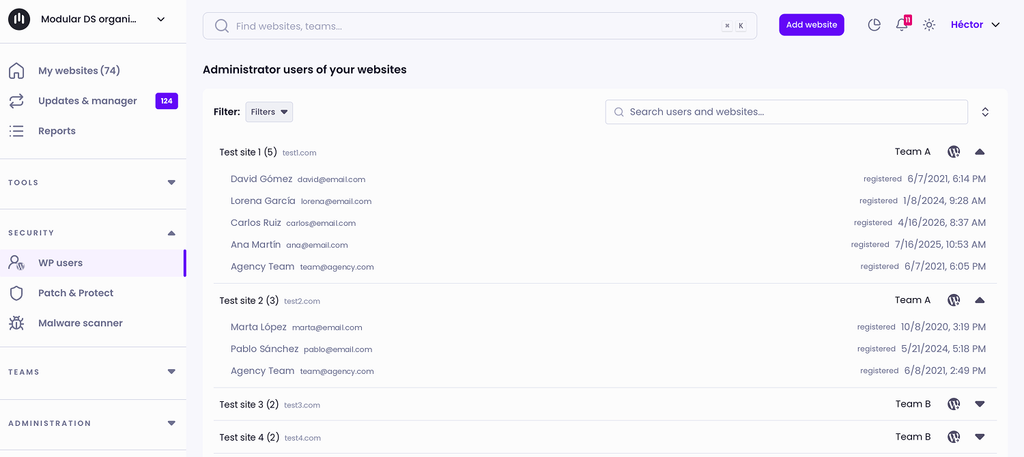Open Patch & Protect
Viewport: 1024px width, 457px height.
pos(76,293)
